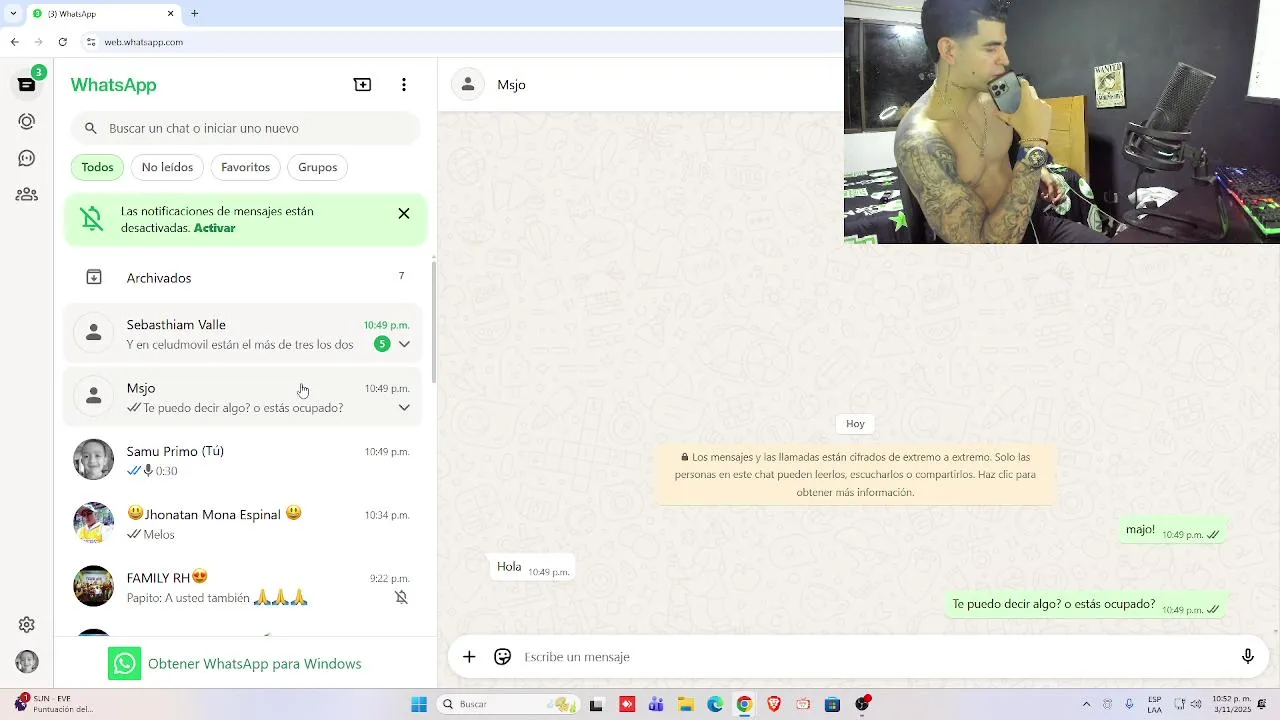The width and height of the screenshot is (1280, 720).
Task: Focus the search chat input field
Action: pyautogui.click(x=245, y=128)
